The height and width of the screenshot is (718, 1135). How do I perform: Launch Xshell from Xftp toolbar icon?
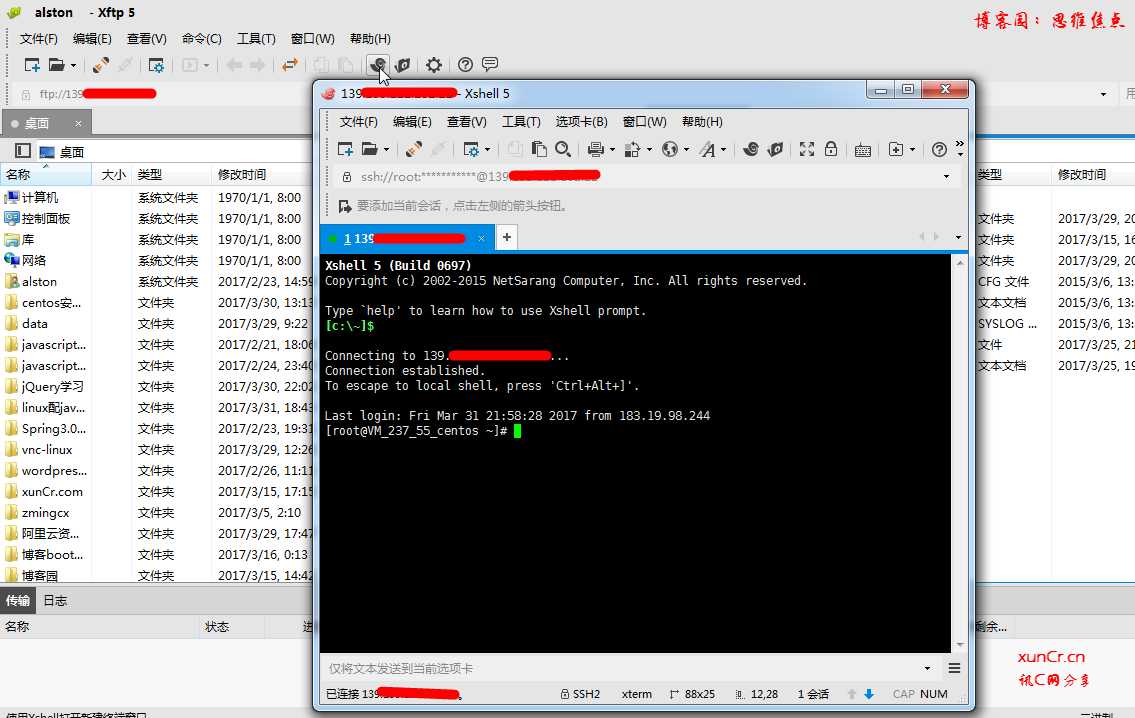(x=377, y=65)
